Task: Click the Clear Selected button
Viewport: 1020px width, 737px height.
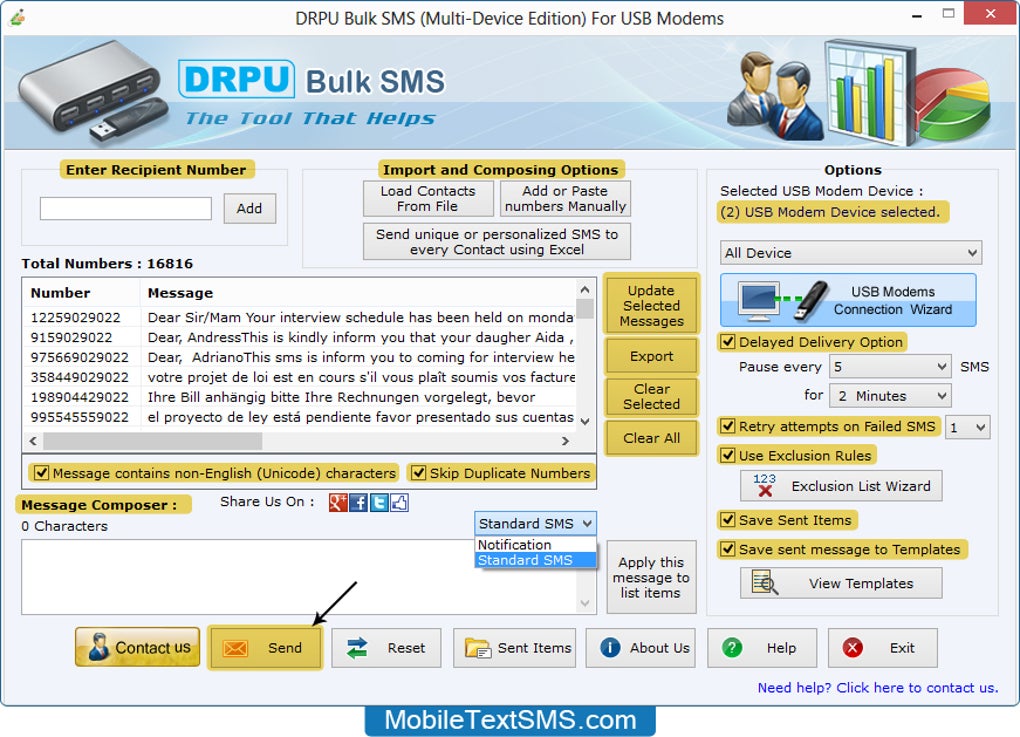Action: (x=651, y=396)
